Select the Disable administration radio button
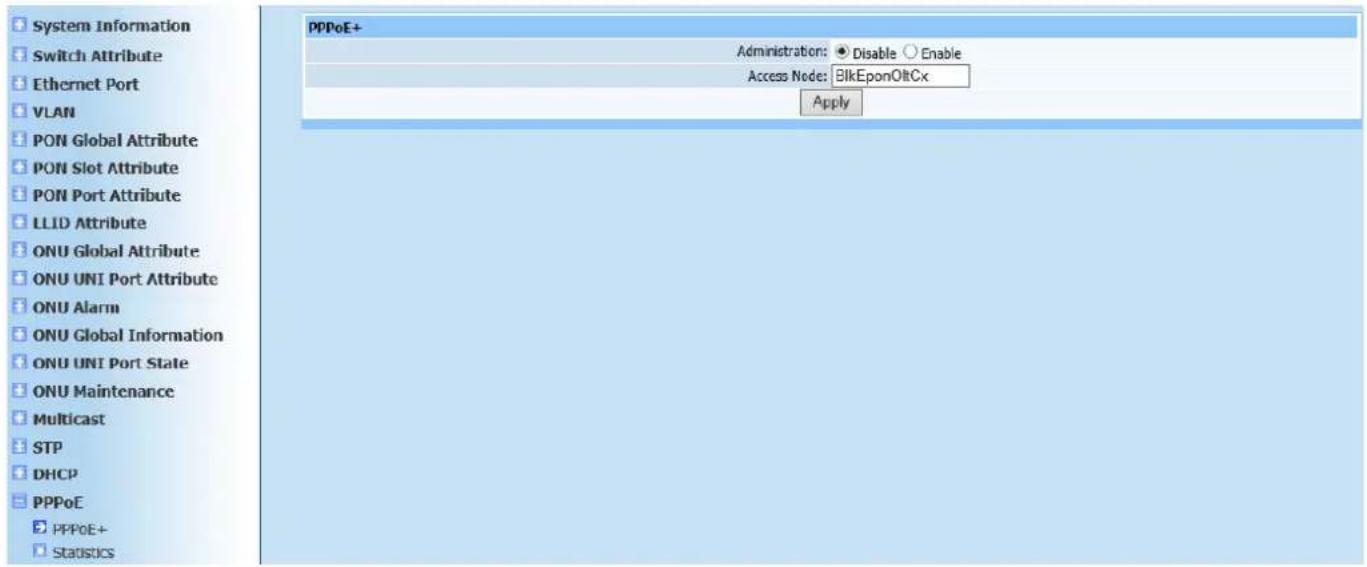 842,53
